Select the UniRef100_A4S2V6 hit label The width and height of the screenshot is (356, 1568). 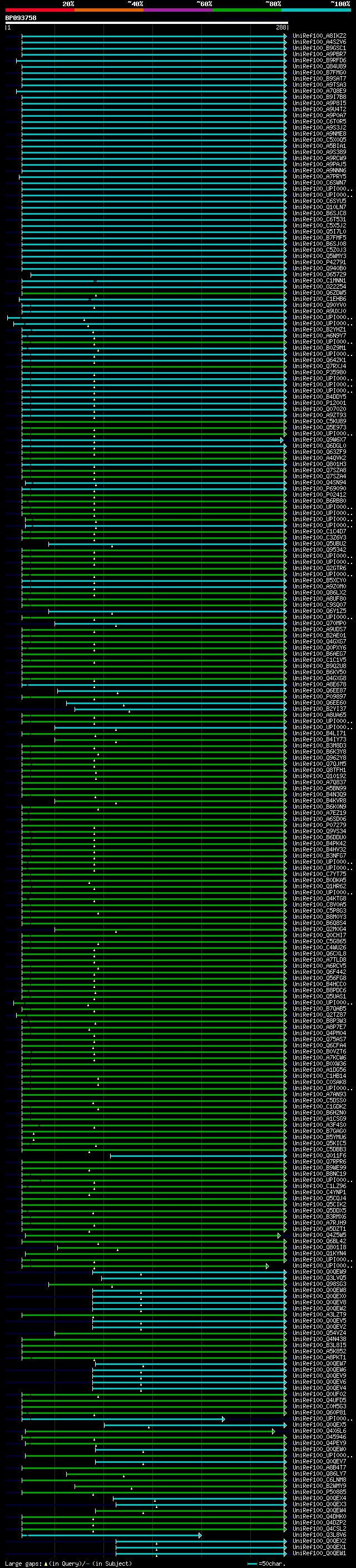pos(319,42)
